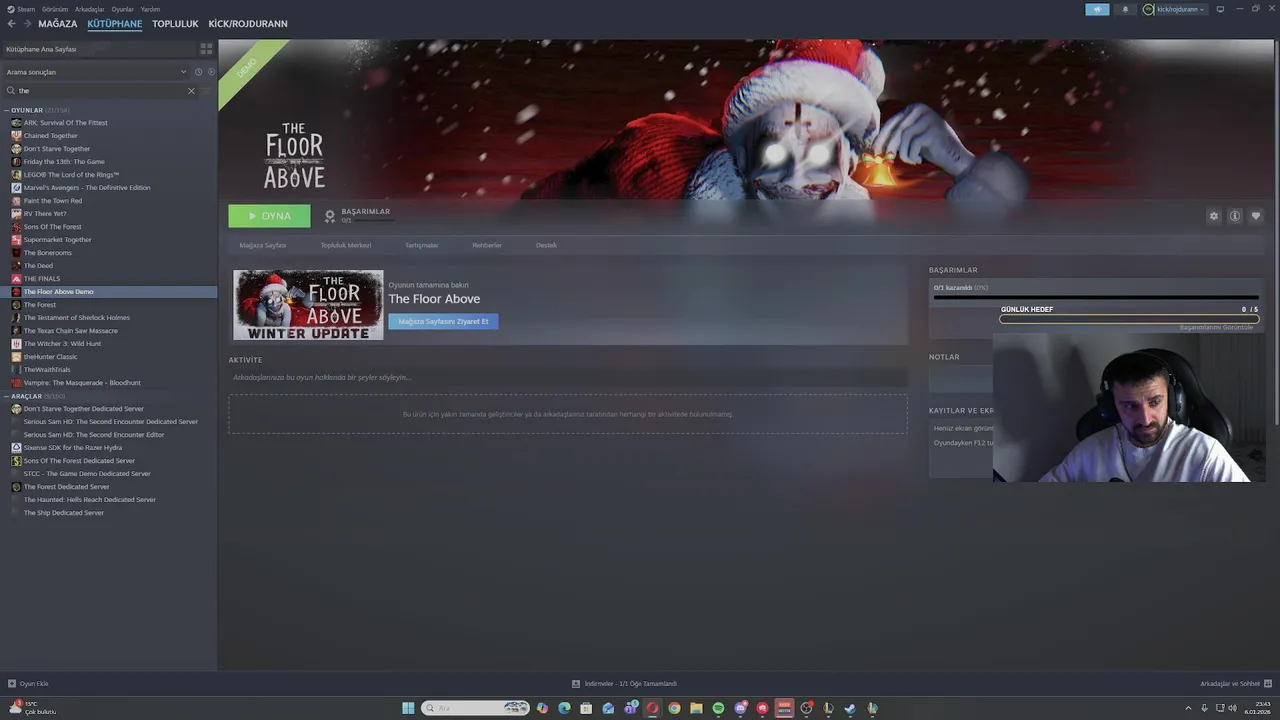1280x720 pixels.
Task: Clear the library search with the X
Action: tap(191, 91)
